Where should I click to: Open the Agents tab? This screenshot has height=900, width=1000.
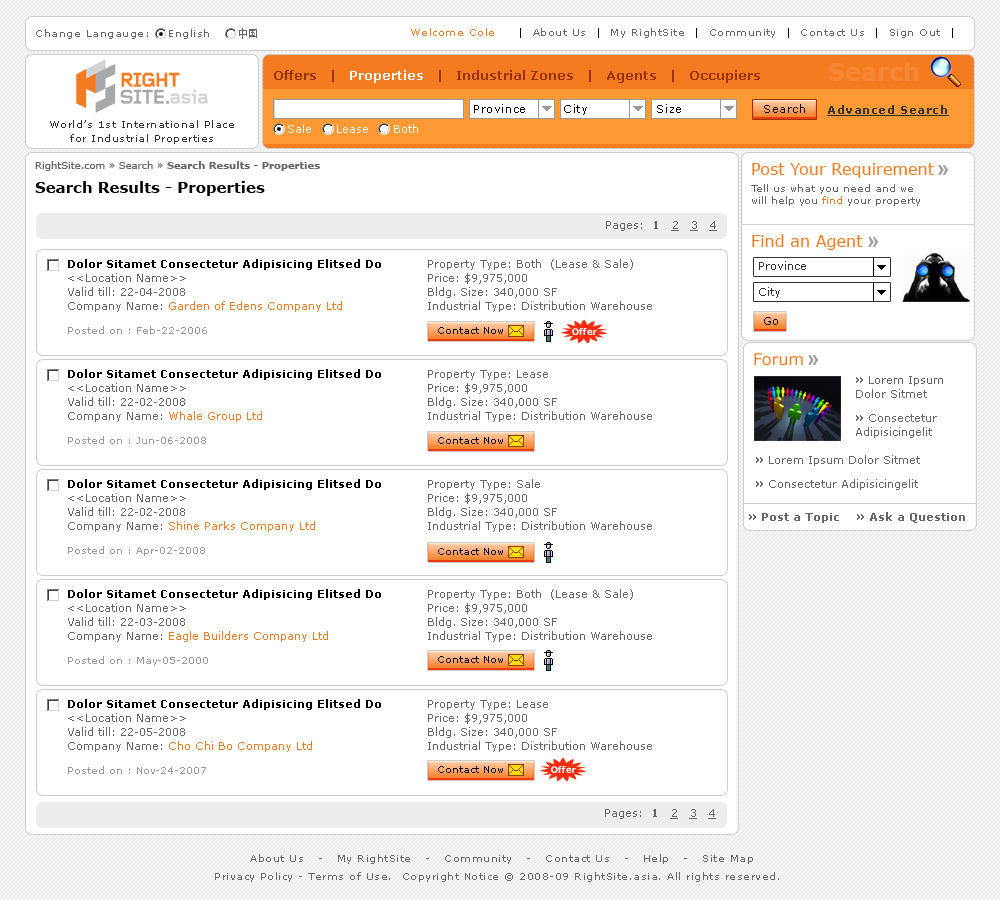(x=631, y=75)
